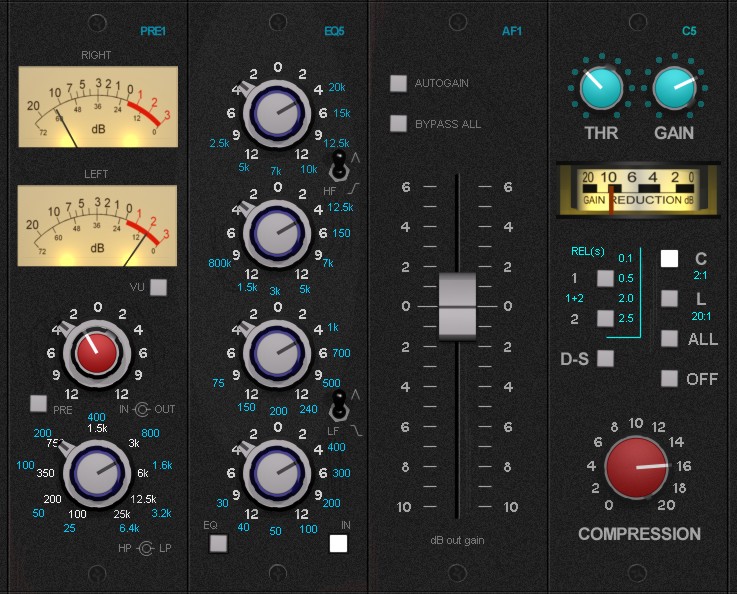
Task: Toggle the BYPASS ALL checkbox
Action: click(x=399, y=124)
